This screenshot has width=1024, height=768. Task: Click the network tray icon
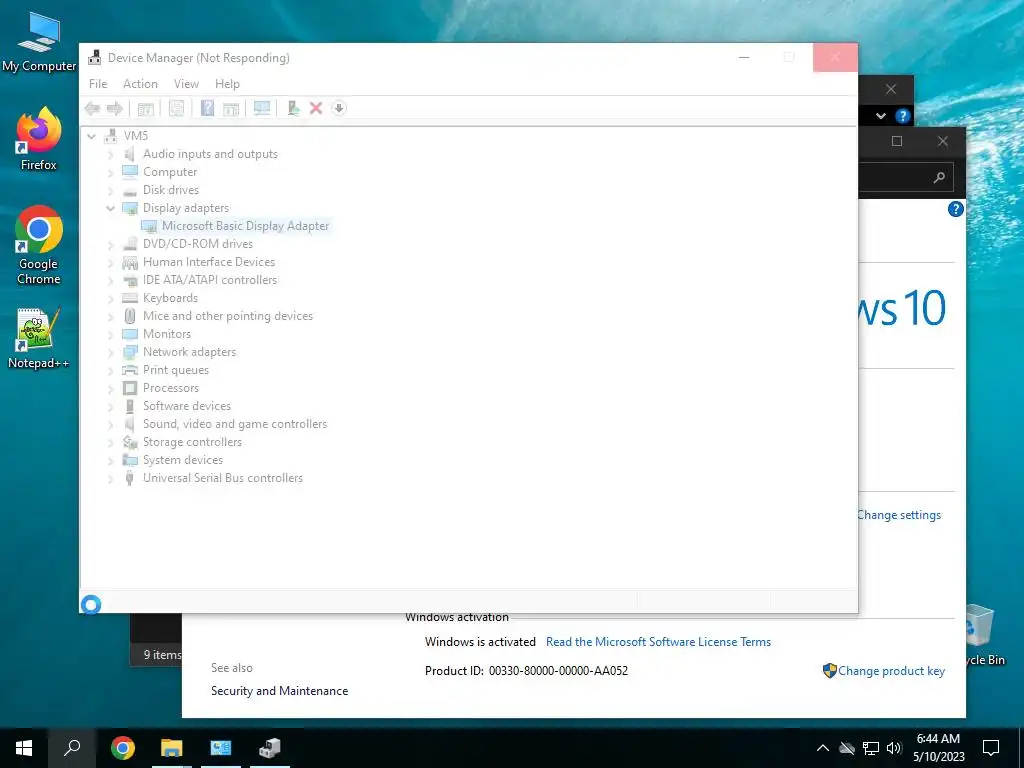click(x=871, y=748)
